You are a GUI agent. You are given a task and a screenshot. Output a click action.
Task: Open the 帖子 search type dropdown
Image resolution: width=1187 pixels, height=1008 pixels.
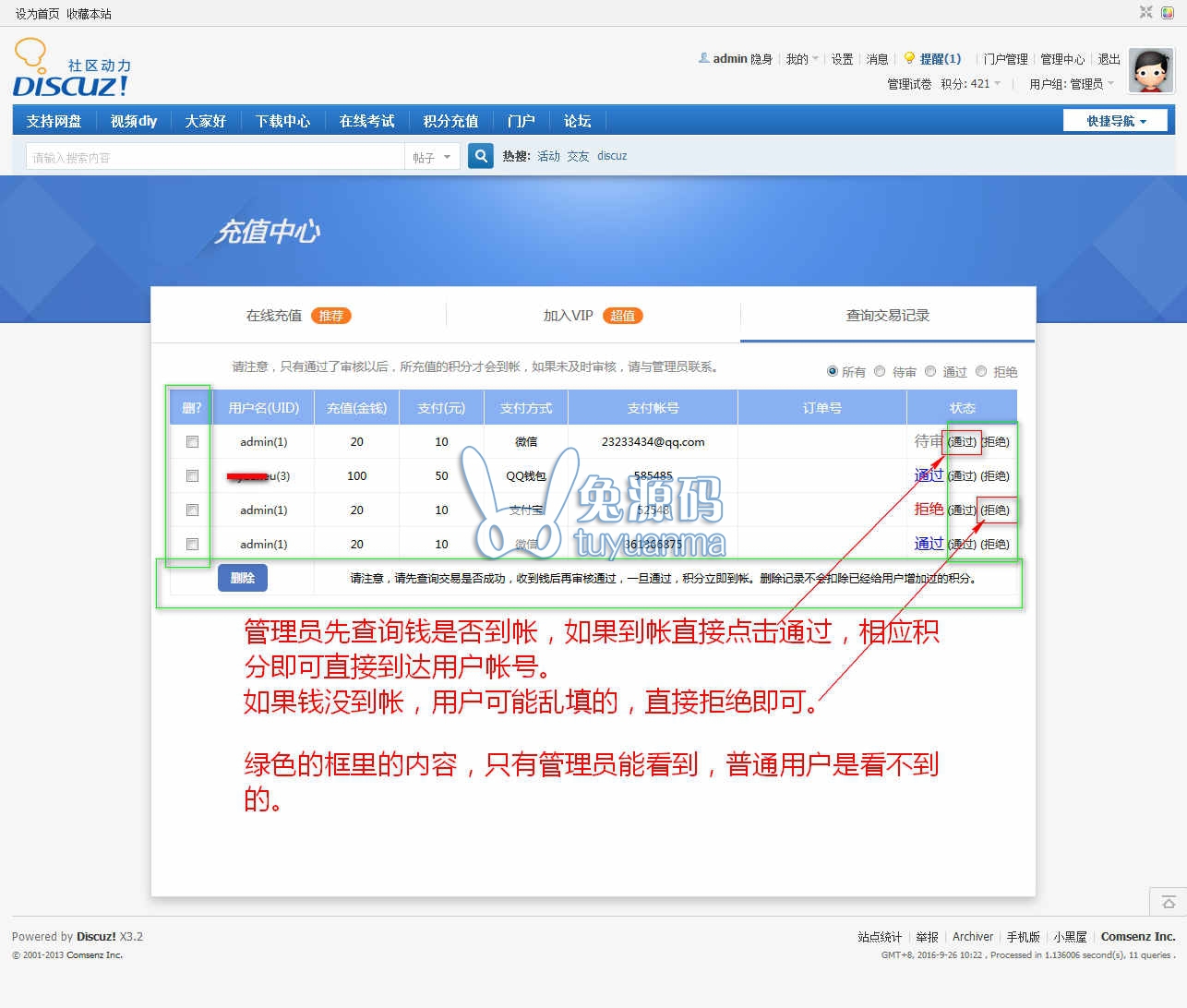pos(432,157)
